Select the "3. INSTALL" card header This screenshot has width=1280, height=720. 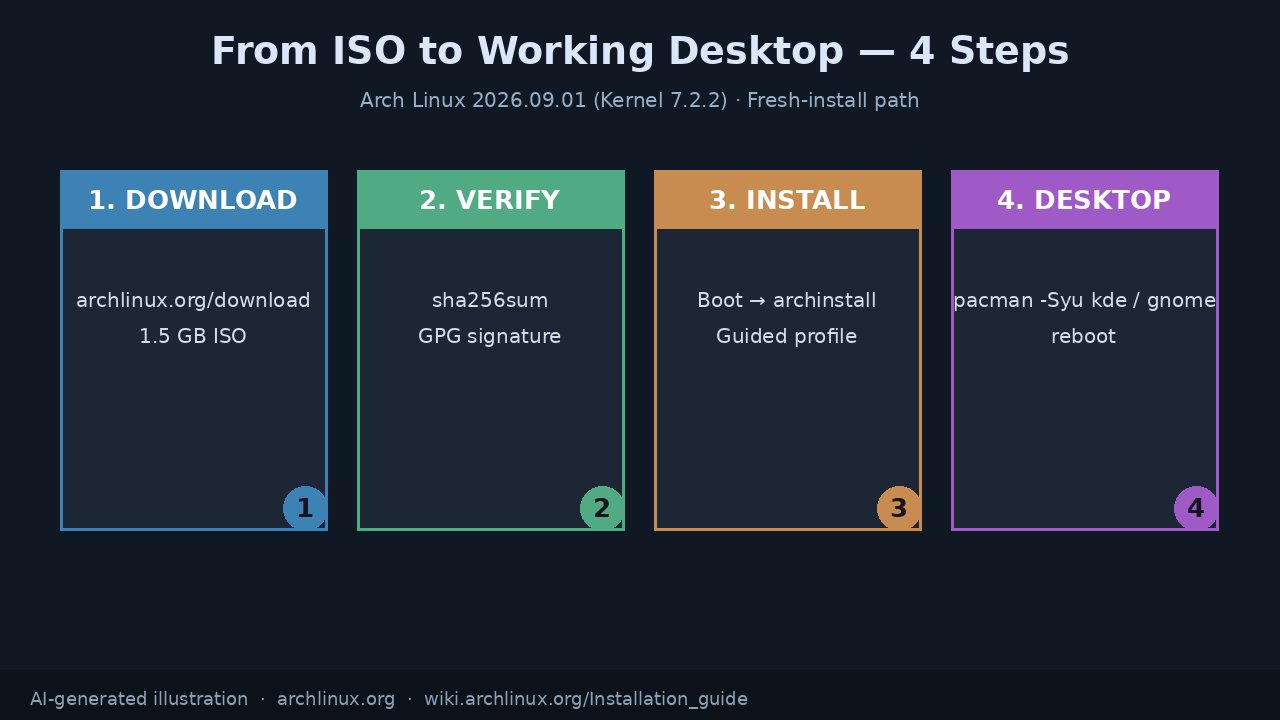pyautogui.click(x=788, y=200)
